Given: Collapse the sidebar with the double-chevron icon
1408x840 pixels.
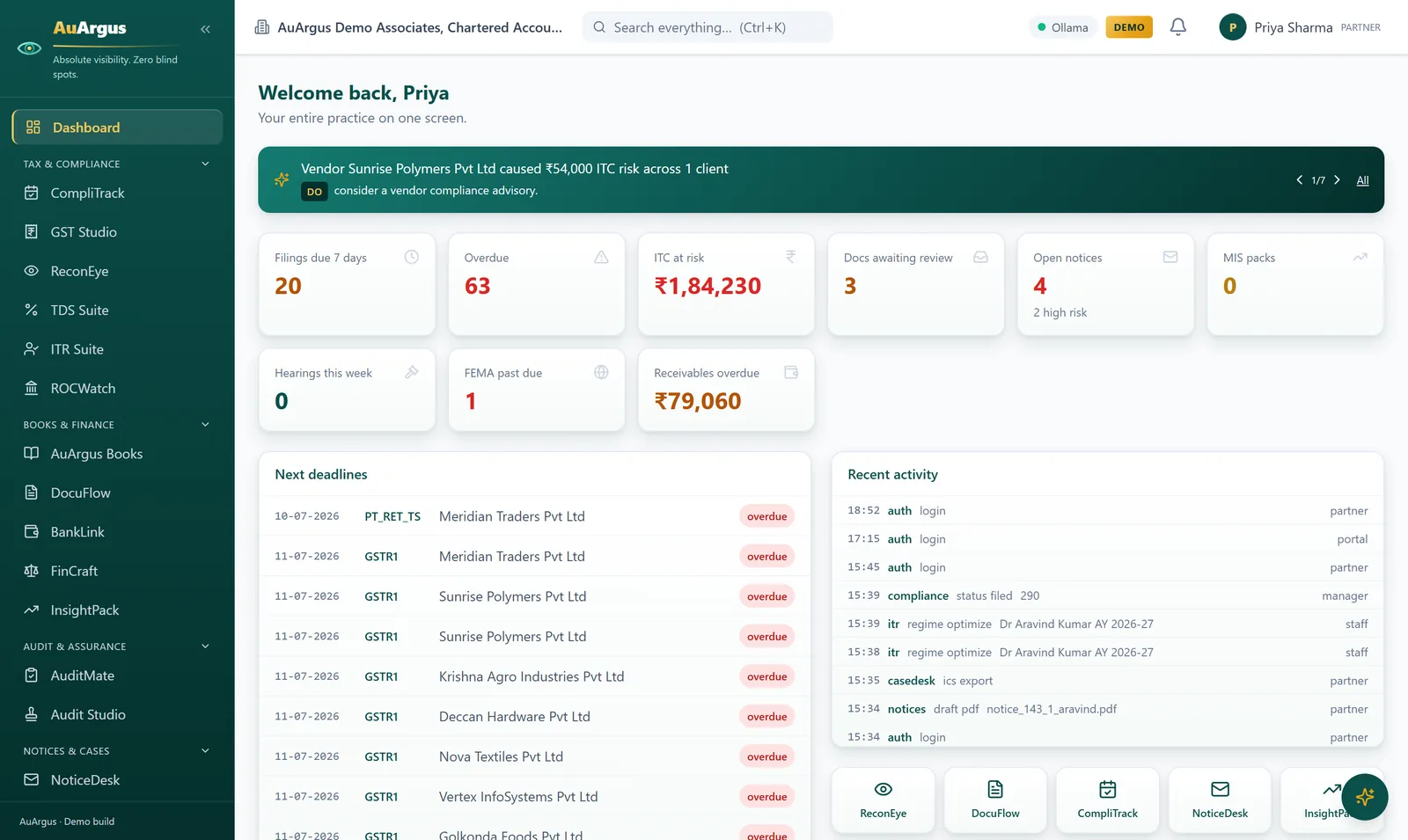Looking at the screenshot, I should tap(205, 29).
